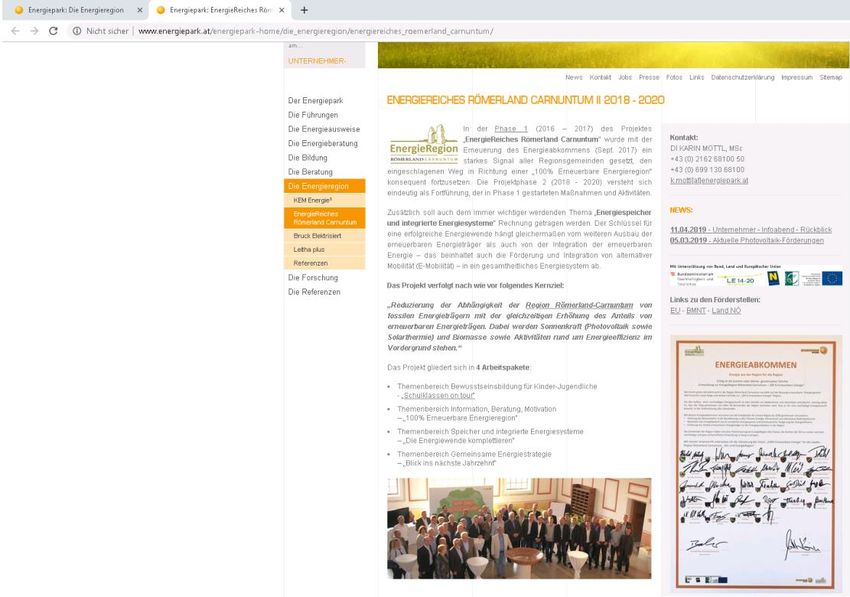Click the Energieabkommen signed document image
This screenshot has height=597, width=850.
tap(757, 461)
